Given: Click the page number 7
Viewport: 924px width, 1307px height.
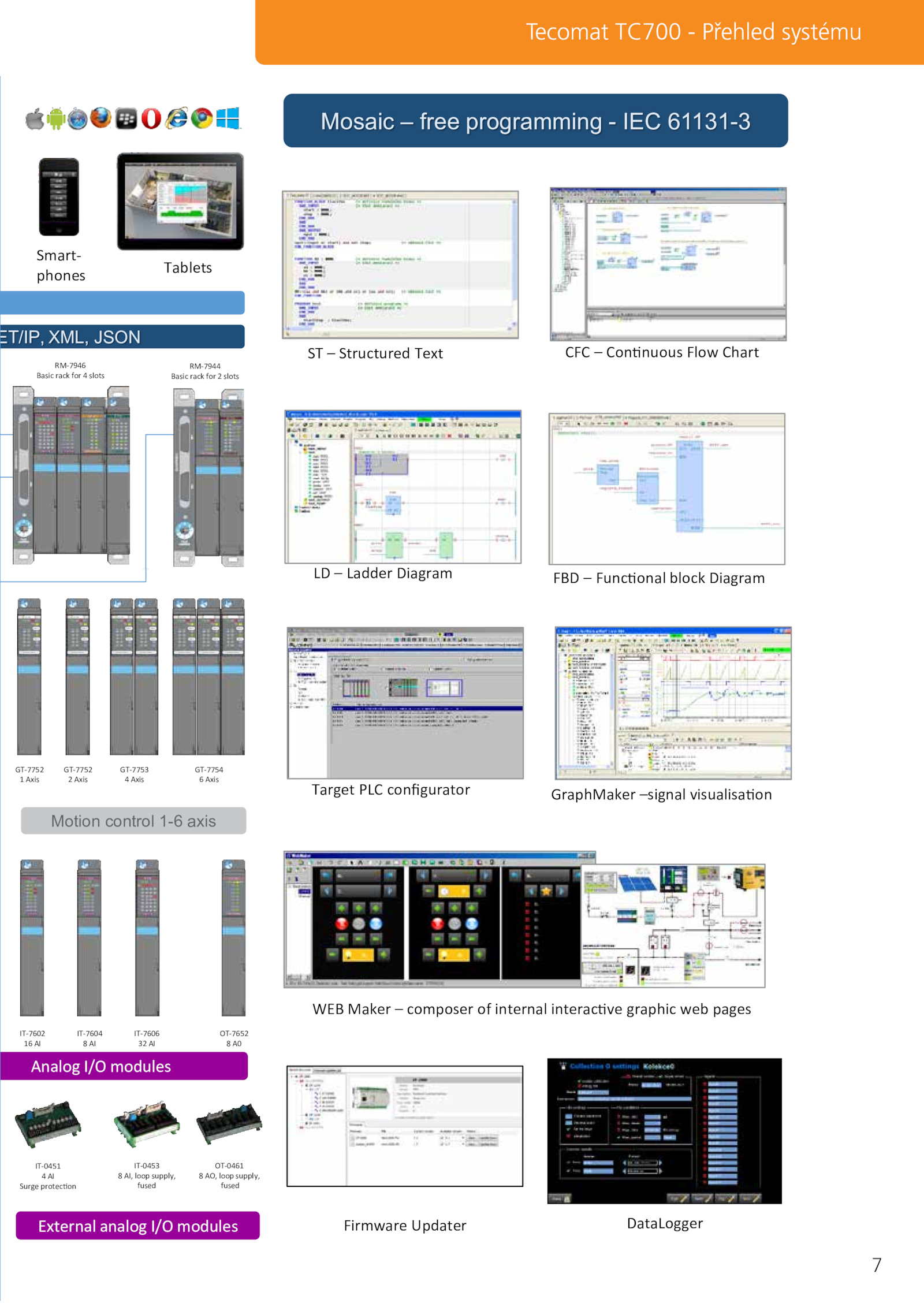Looking at the screenshot, I should [877, 1265].
